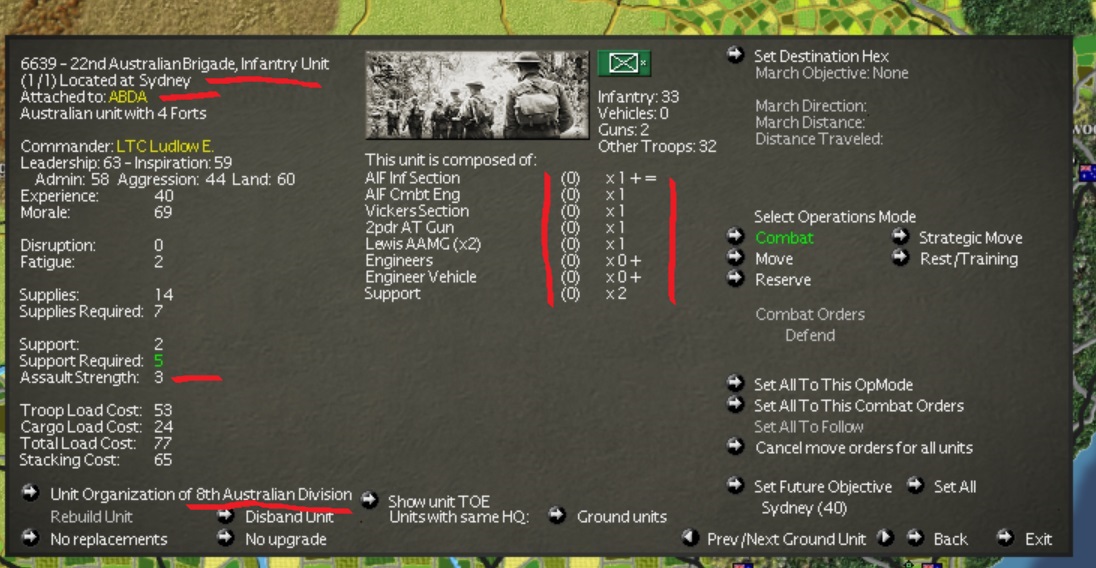Open commander LTC Ludlow E.
1096x568 pixels.
coord(165,146)
